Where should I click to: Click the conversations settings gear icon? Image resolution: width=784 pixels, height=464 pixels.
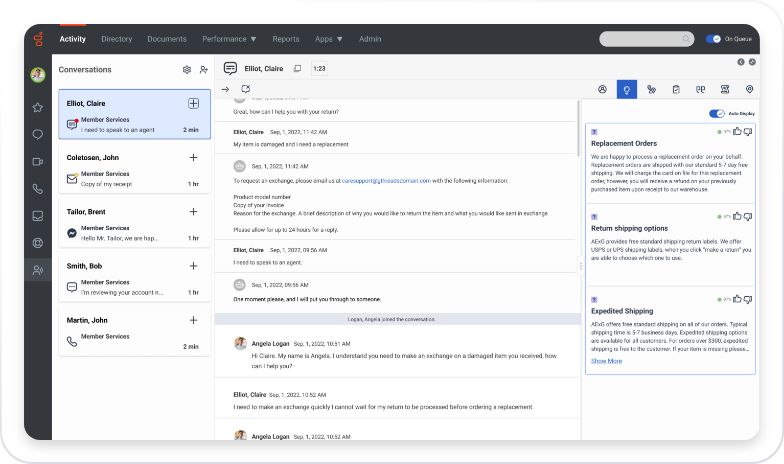click(x=187, y=70)
